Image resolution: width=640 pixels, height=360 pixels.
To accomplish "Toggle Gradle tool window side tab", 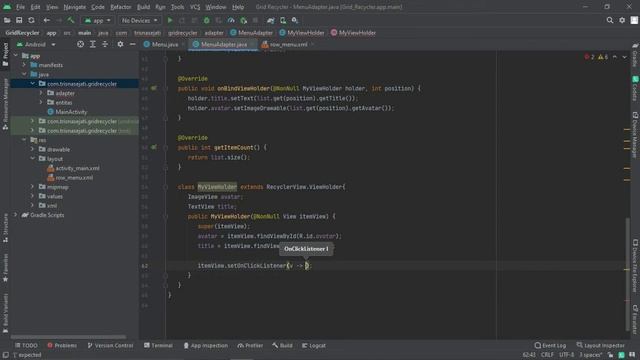I will (635, 55).
